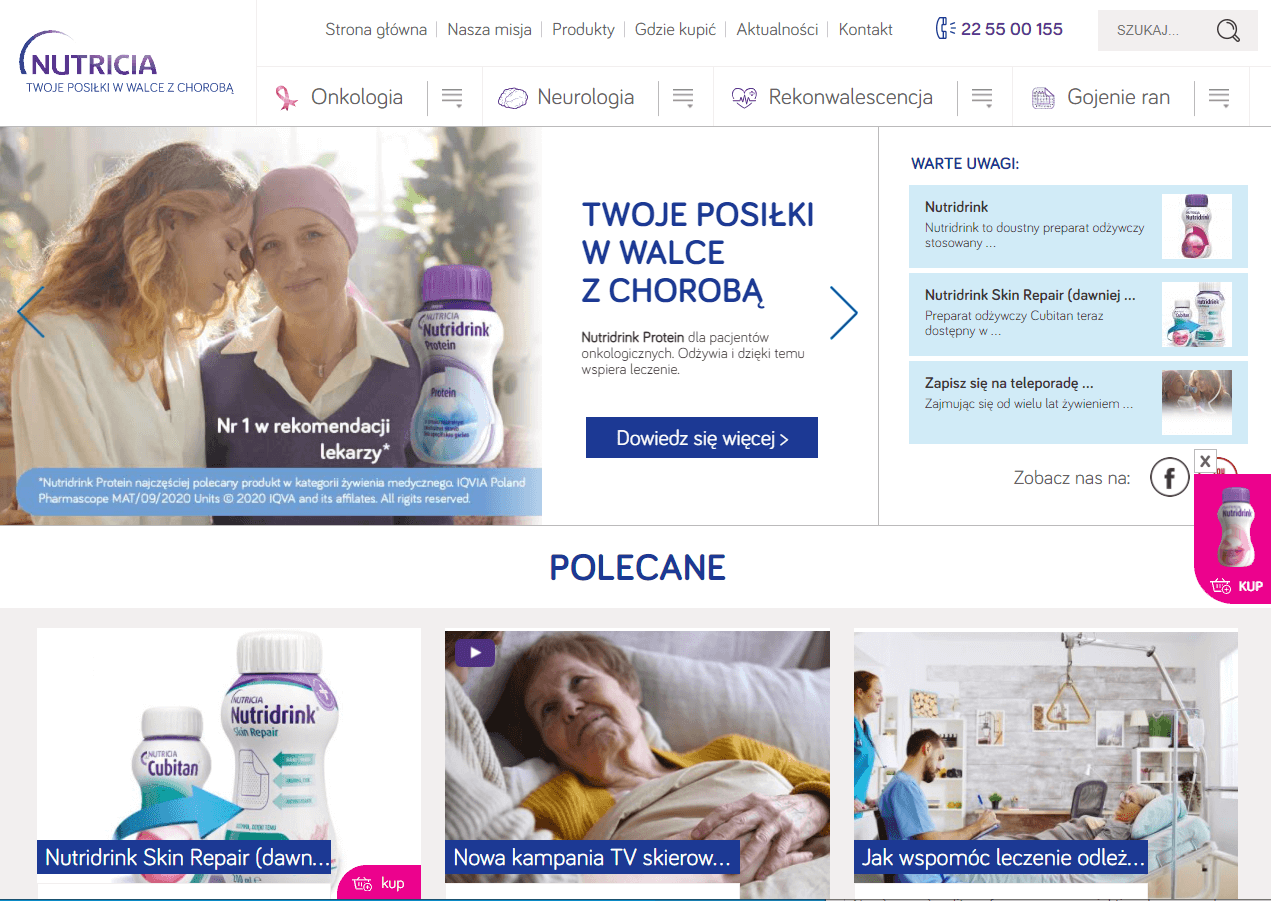Advance the carousel with the right arrow
Screen dimensions: 1271x901
(x=844, y=312)
